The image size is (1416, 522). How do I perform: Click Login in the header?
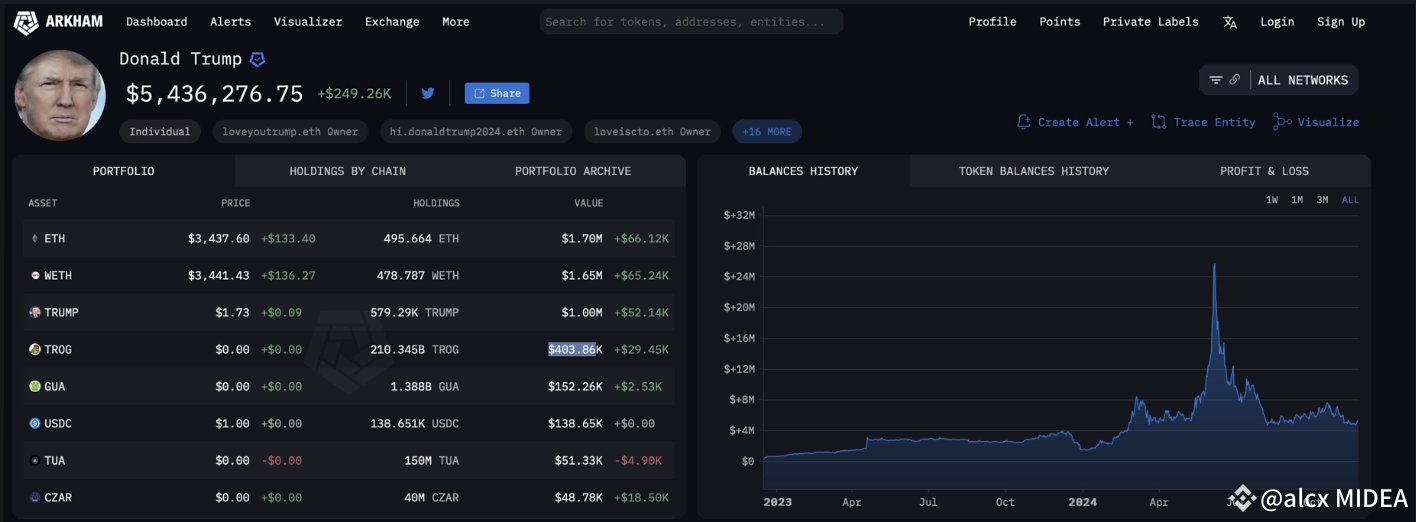(x=1277, y=21)
